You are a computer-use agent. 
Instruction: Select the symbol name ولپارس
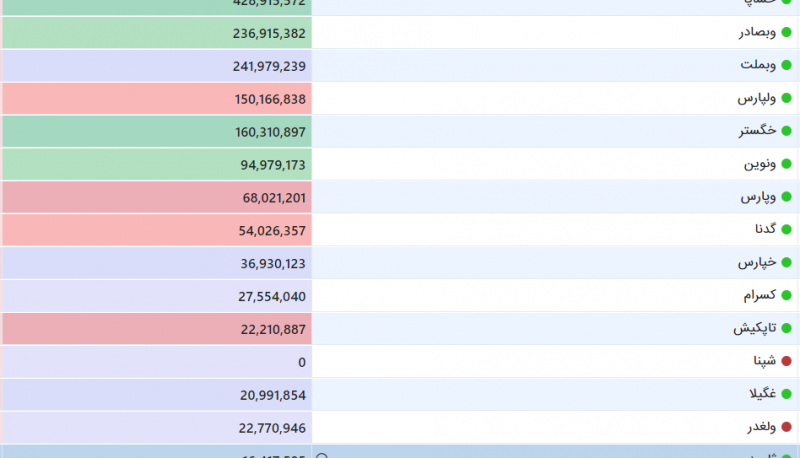[757, 98]
